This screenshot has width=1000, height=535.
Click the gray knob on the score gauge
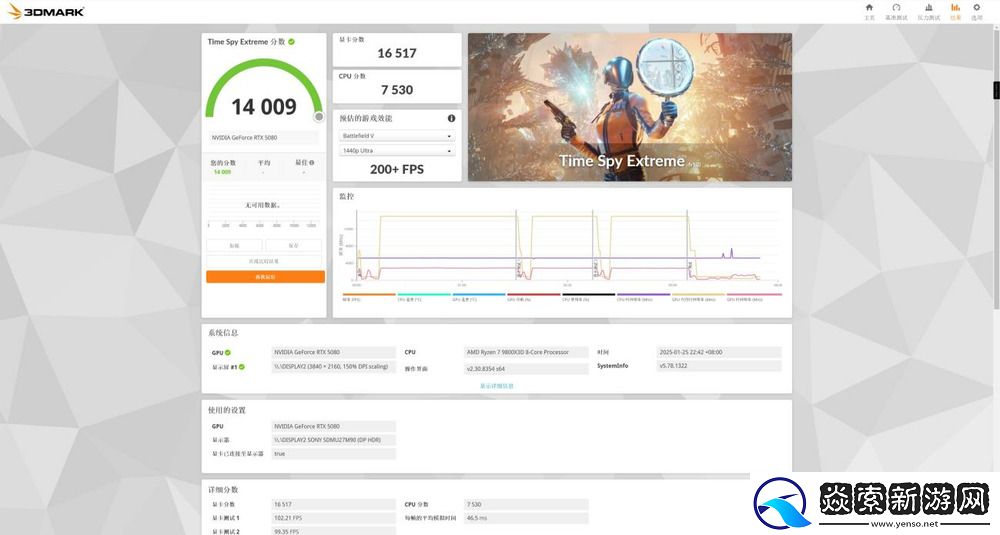pyautogui.click(x=318, y=116)
